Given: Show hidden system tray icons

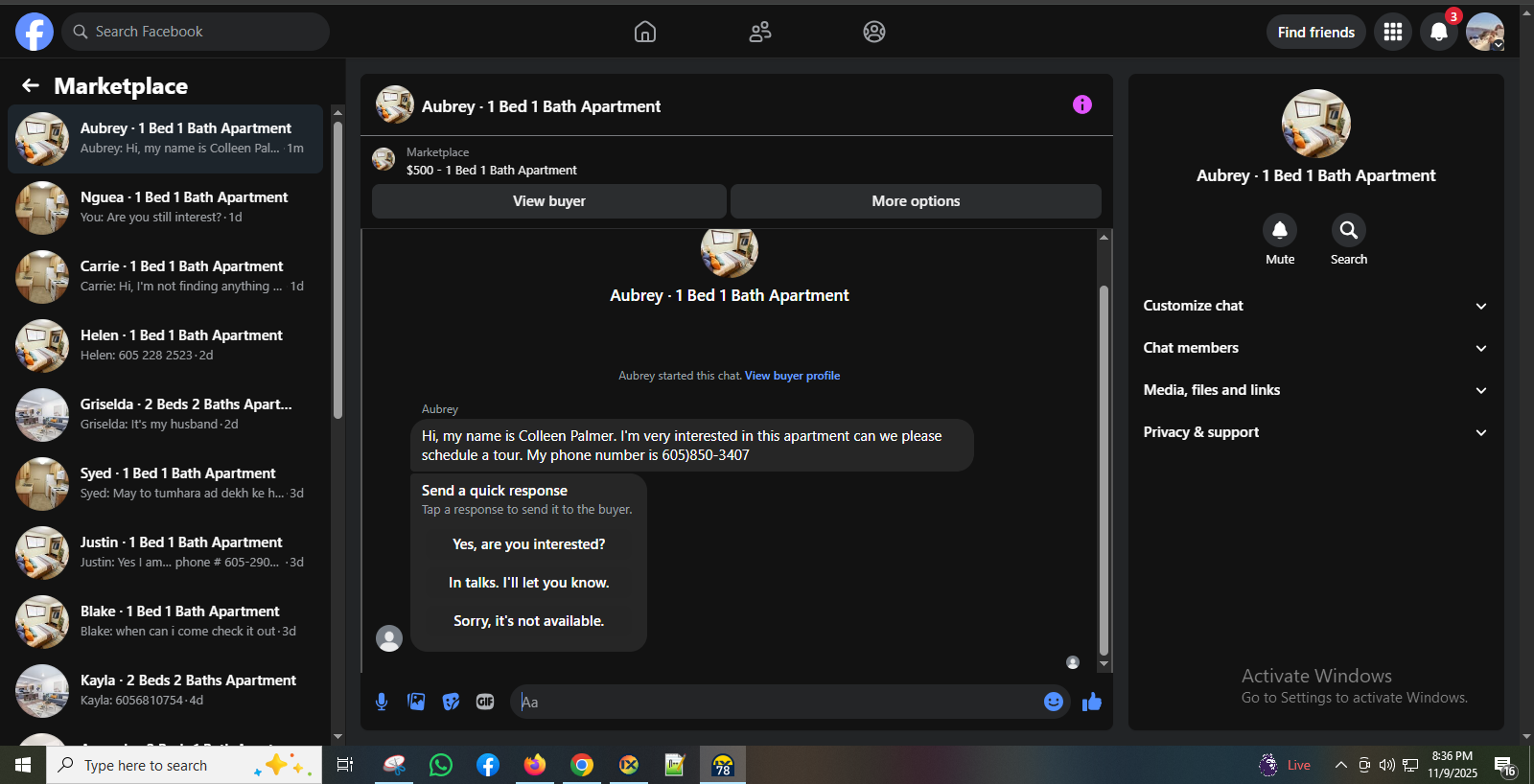Looking at the screenshot, I should [x=1341, y=765].
